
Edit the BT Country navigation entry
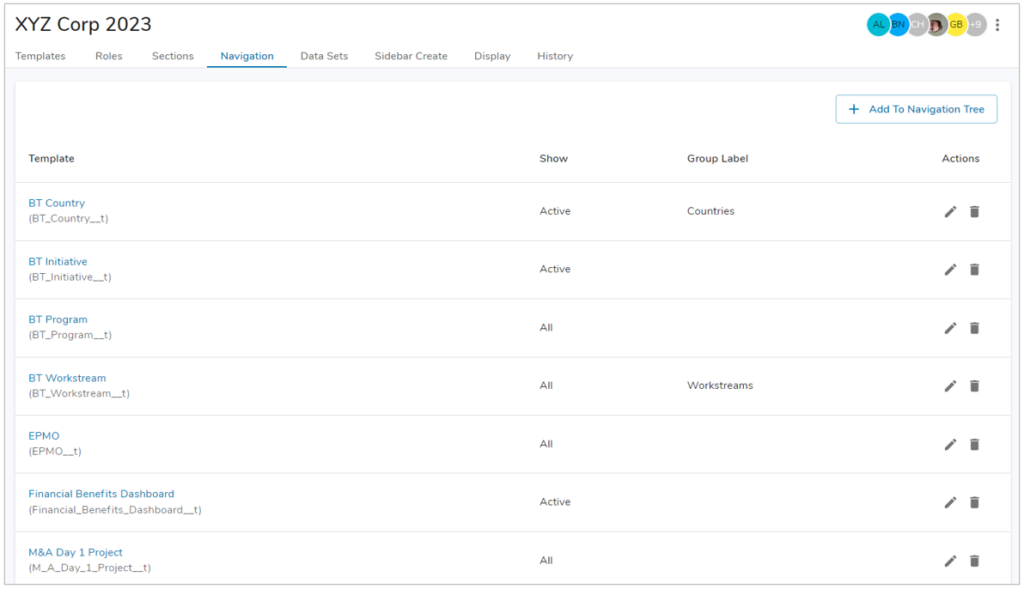pyautogui.click(x=950, y=211)
